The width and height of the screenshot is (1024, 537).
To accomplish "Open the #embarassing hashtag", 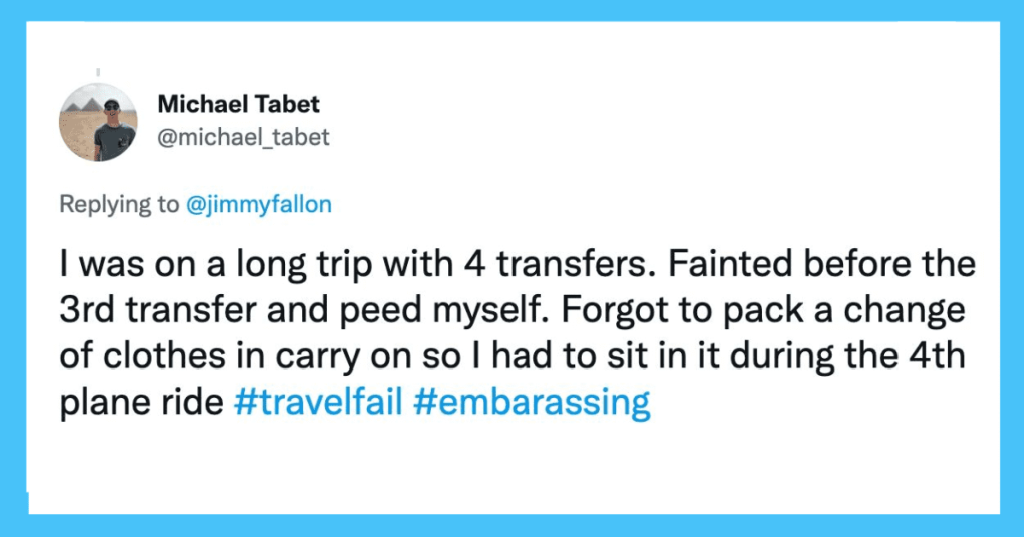I will click(532, 402).
